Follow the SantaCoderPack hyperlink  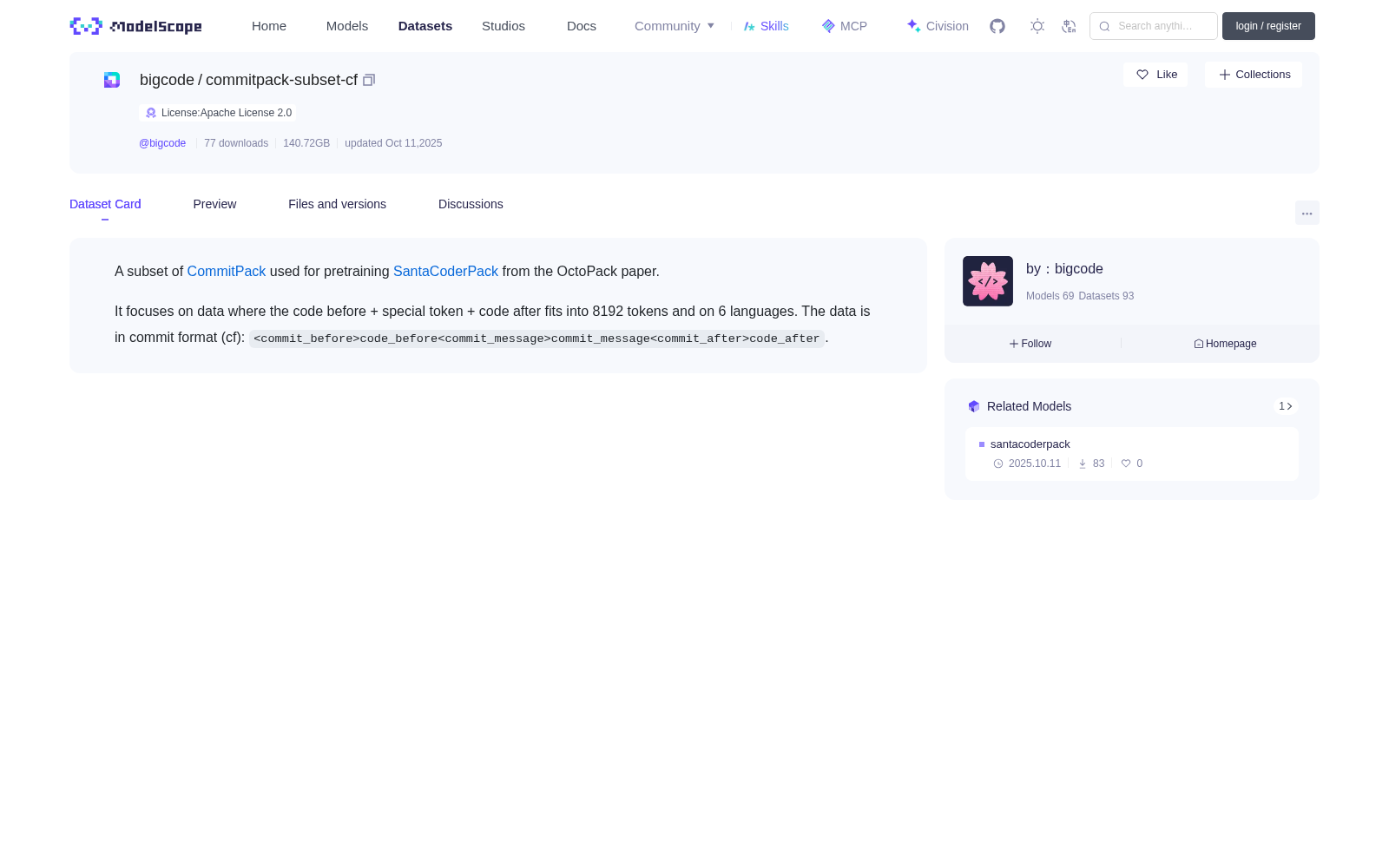click(x=445, y=272)
